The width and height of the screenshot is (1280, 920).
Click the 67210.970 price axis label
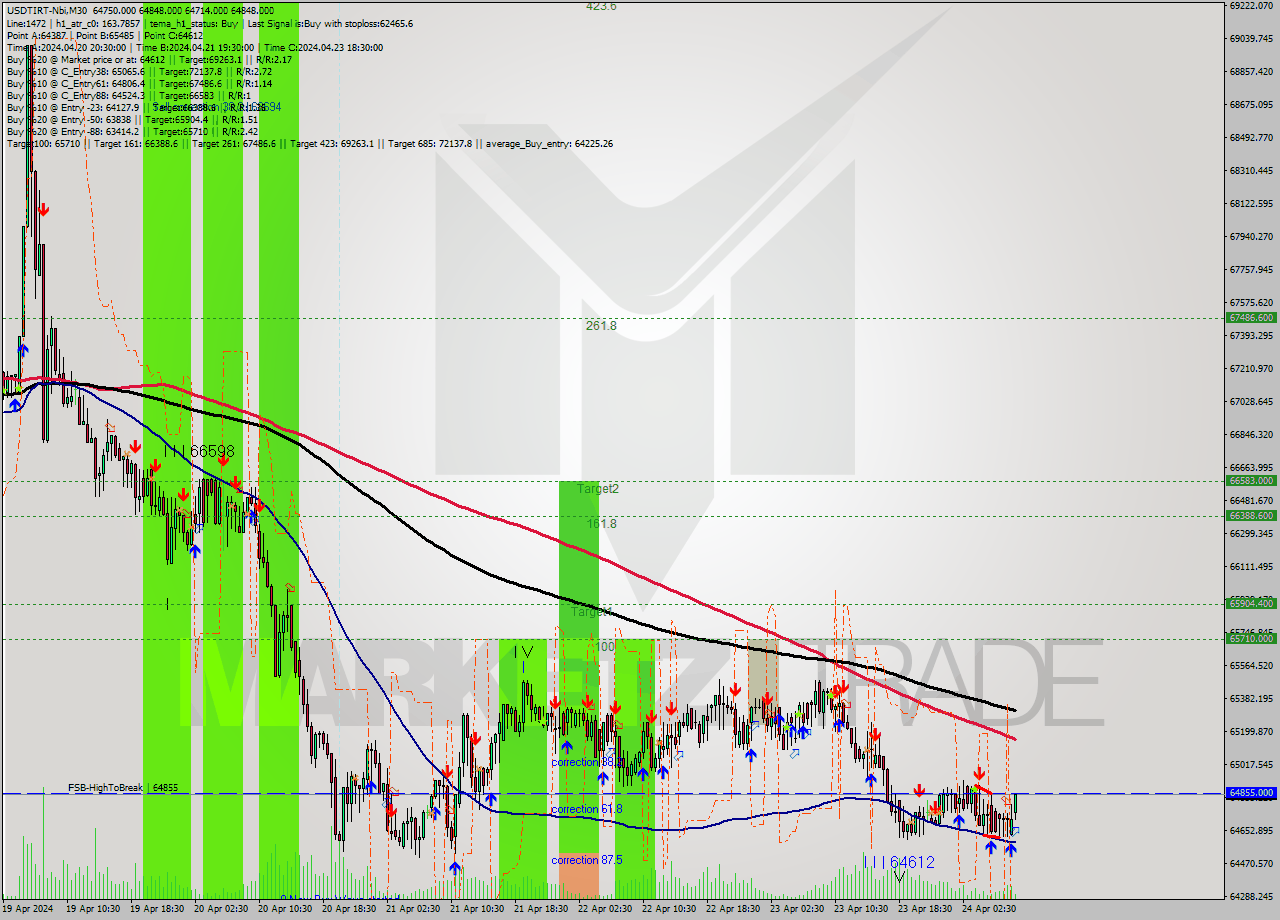tap(1253, 368)
